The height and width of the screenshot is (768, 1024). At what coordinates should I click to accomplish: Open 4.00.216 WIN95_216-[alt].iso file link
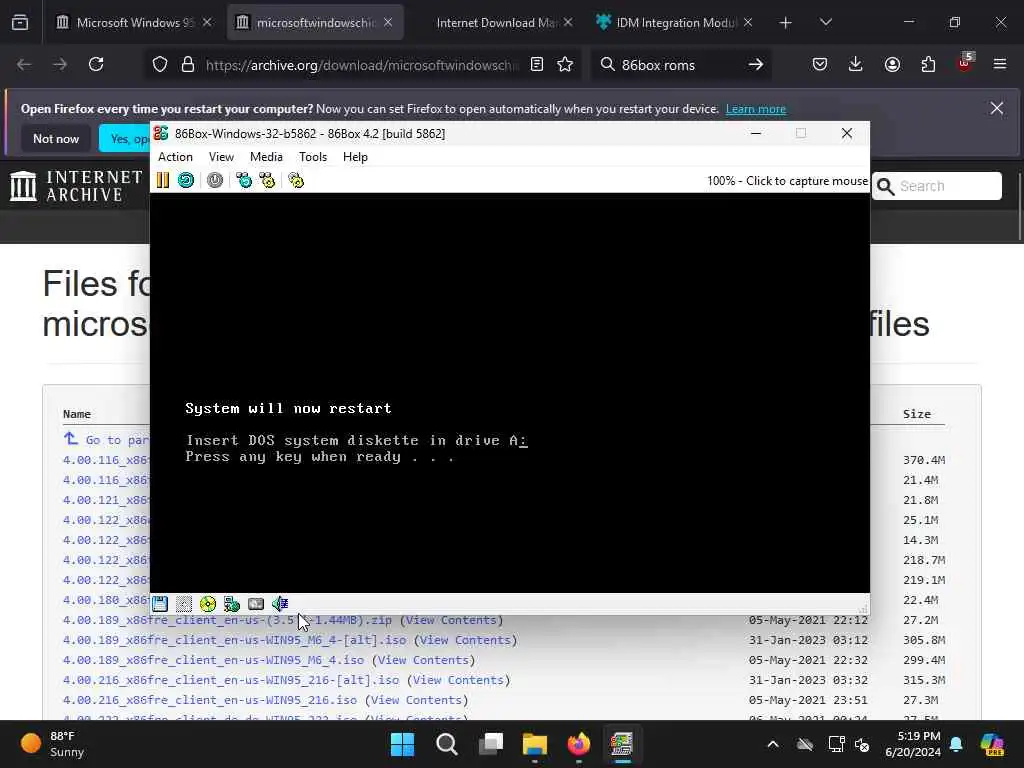[231, 680]
